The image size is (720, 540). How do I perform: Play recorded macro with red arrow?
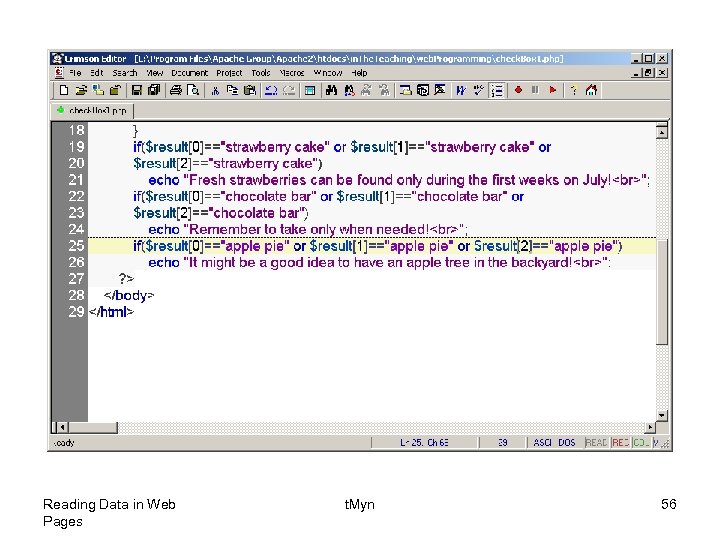[552, 90]
